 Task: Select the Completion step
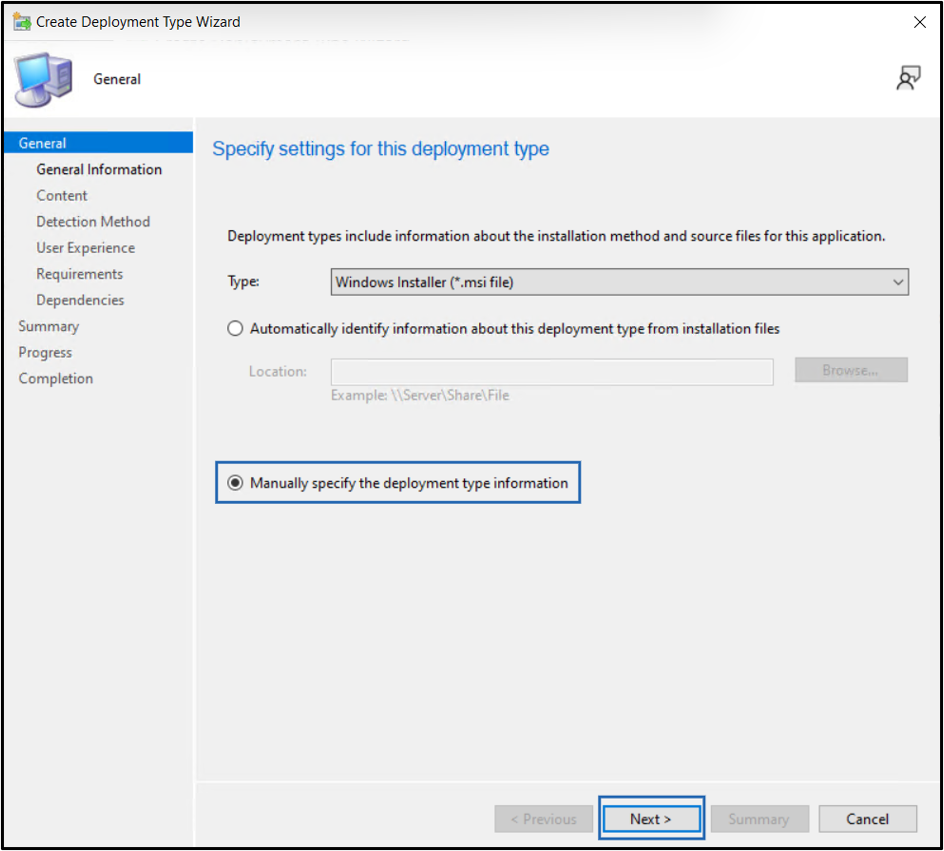point(55,379)
